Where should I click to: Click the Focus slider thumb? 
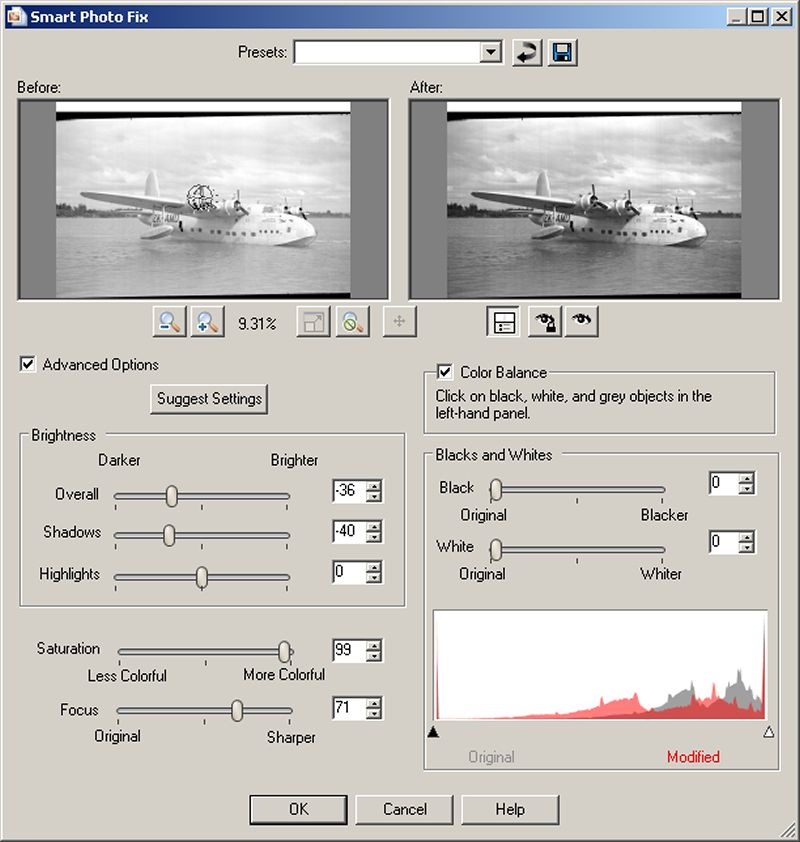237,710
